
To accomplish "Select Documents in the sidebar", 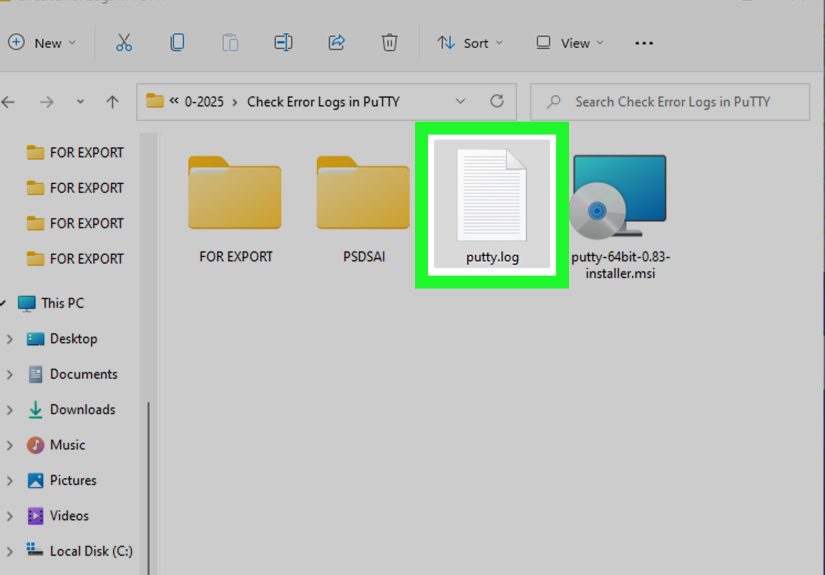I will point(72,374).
